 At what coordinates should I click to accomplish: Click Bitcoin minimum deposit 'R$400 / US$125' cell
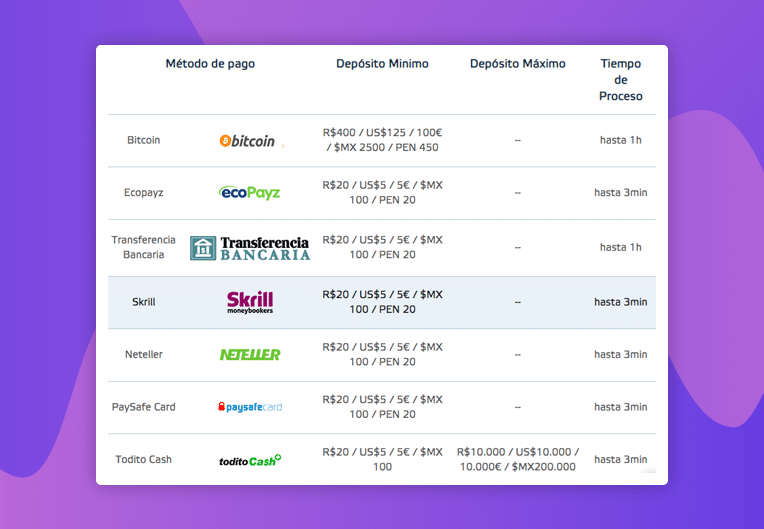pos(382,140)
